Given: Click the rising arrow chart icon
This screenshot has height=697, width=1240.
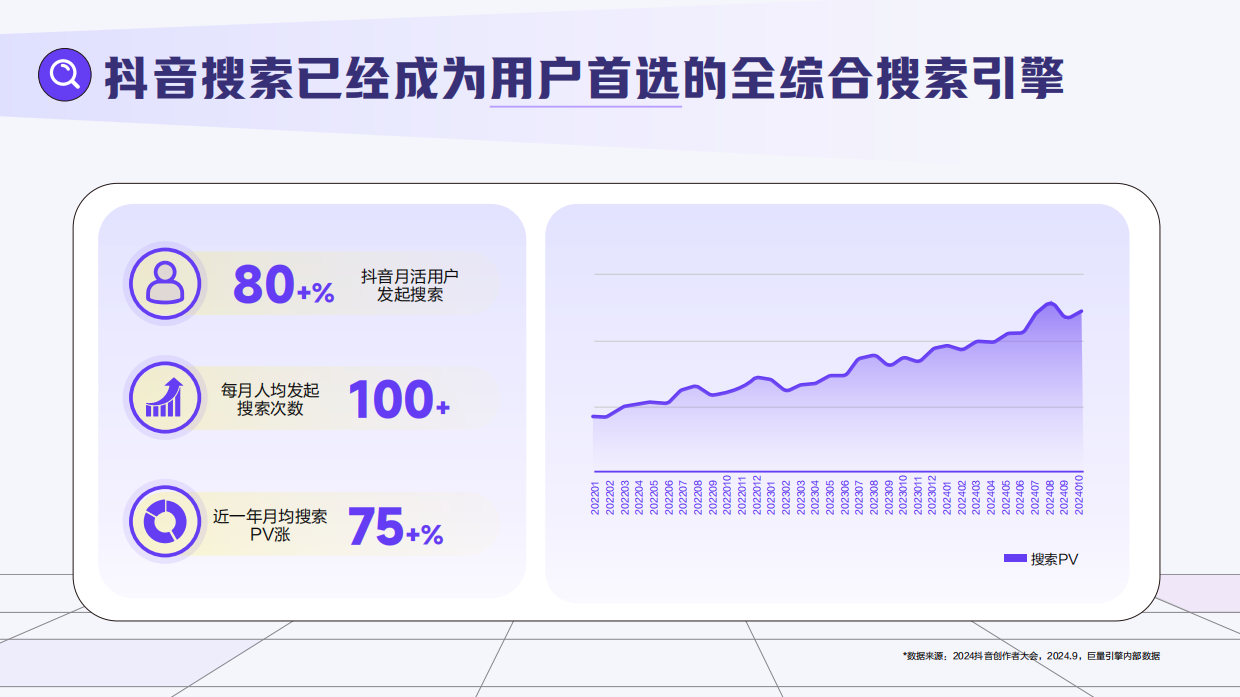Looking at the screenshot, I should [x=164, y=397].
